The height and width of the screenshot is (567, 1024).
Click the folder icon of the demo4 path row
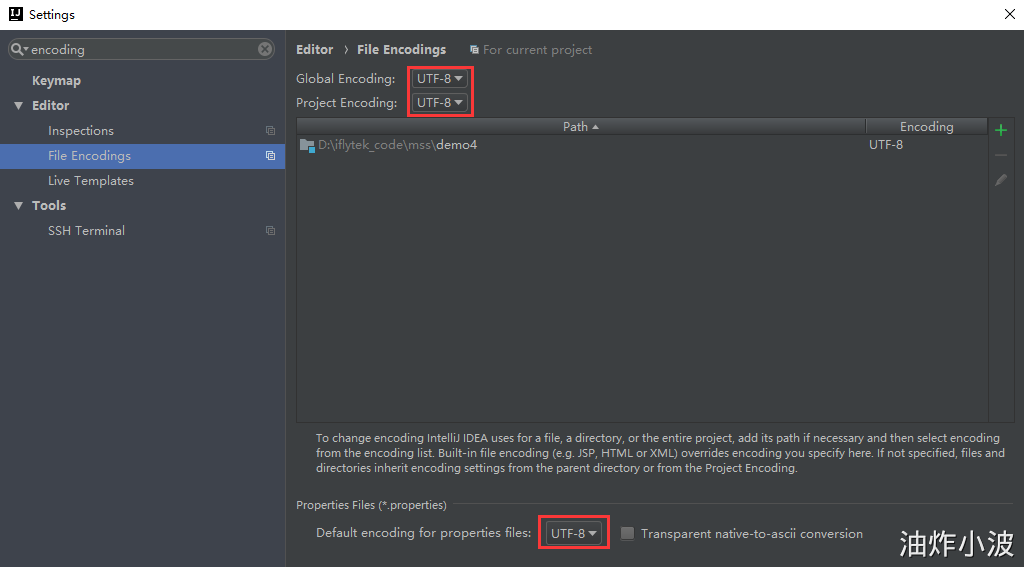click(307, 145)
